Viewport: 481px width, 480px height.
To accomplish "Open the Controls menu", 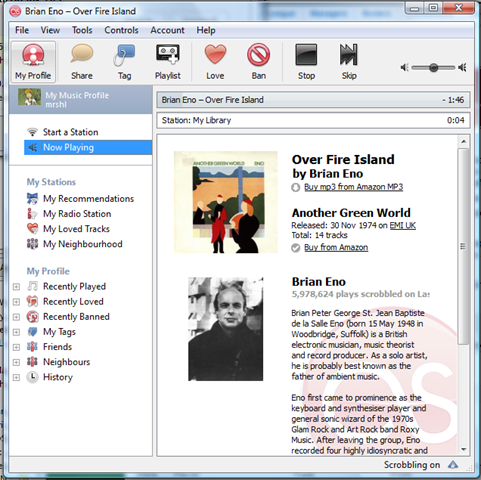I will click(x=121, y=30).
